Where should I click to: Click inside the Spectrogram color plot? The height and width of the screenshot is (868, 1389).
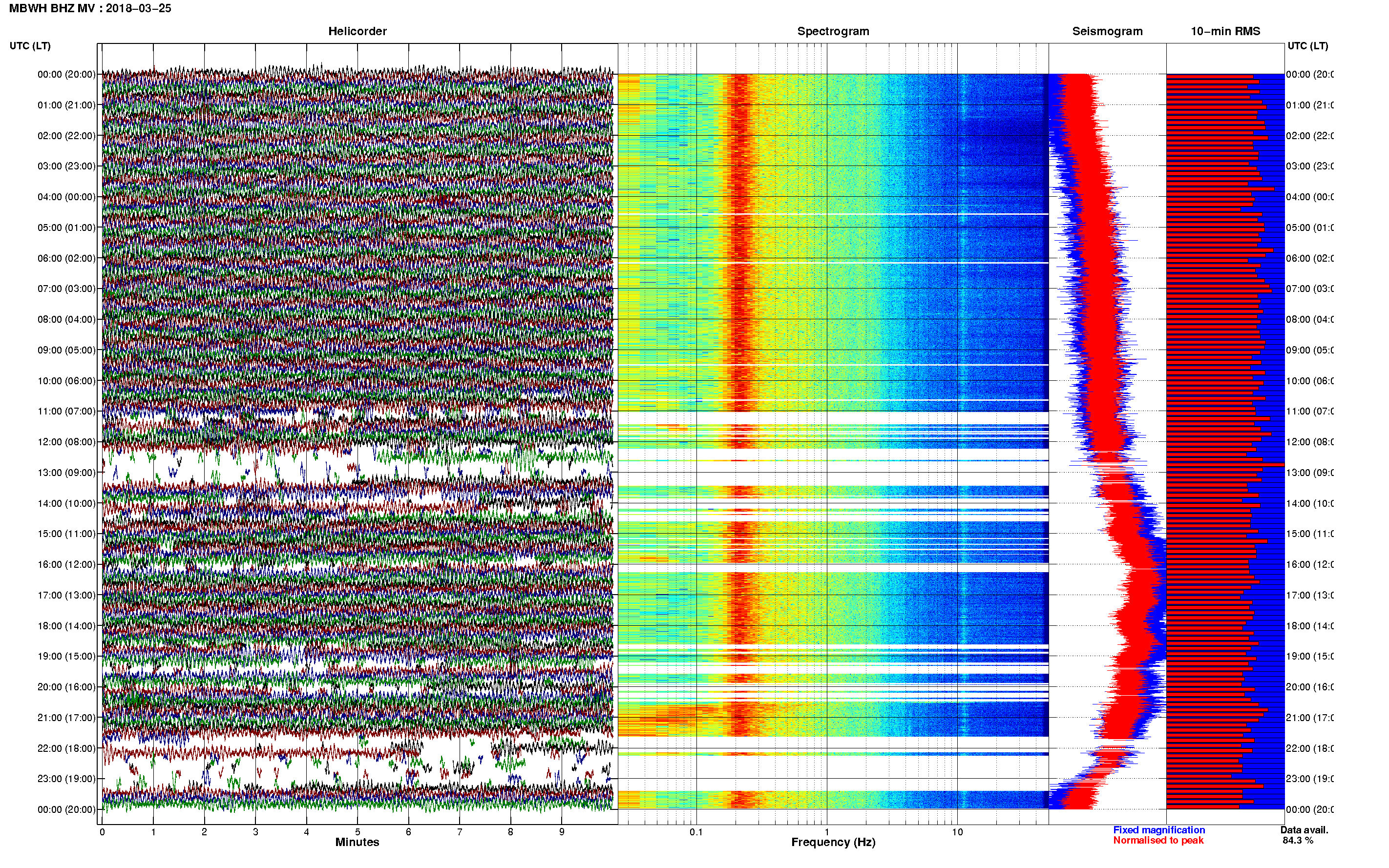[833, 441]
